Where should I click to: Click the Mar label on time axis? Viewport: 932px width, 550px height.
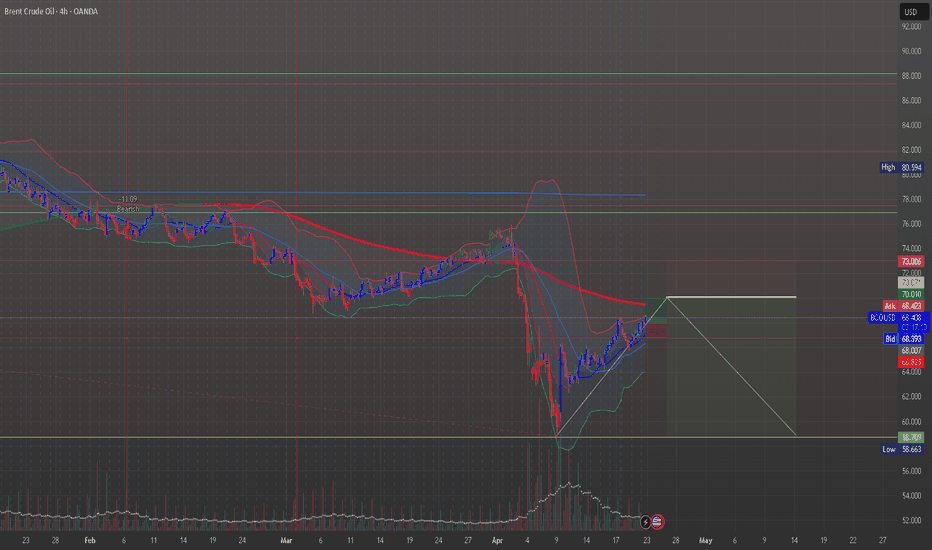point(286,540)
